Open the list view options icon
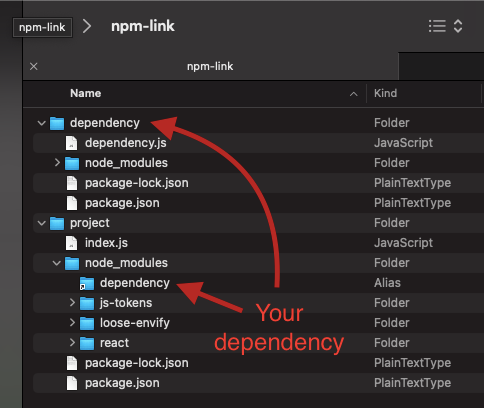This screenshot has width=484, height=408. pos(437,26)
